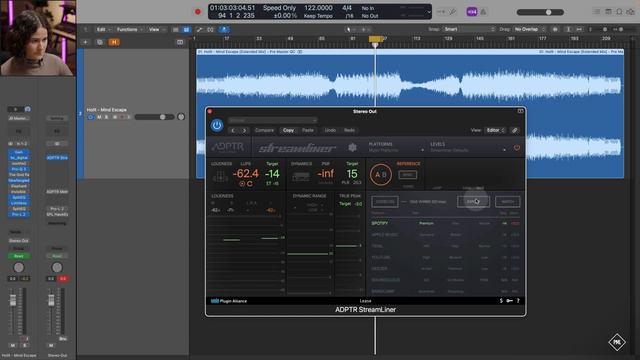Select the Spotify platform row
Screen dimensions: 640x360
pos(445,224)
